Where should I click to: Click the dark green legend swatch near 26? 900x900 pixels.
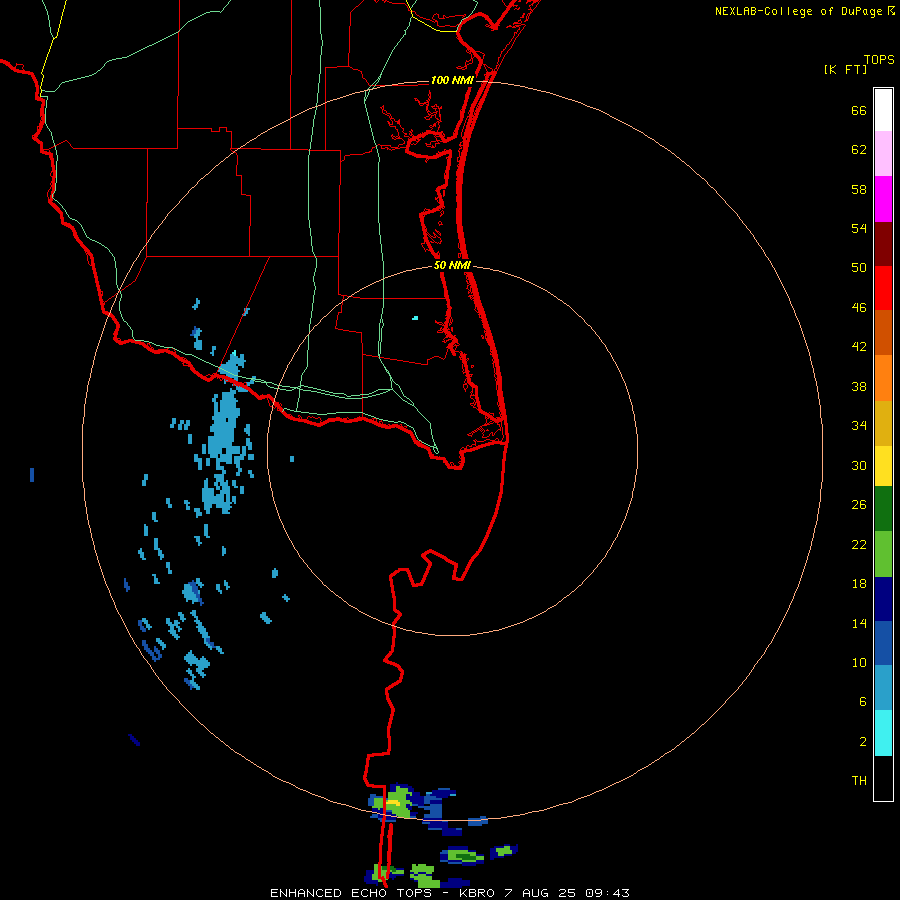tap(883, 509)
